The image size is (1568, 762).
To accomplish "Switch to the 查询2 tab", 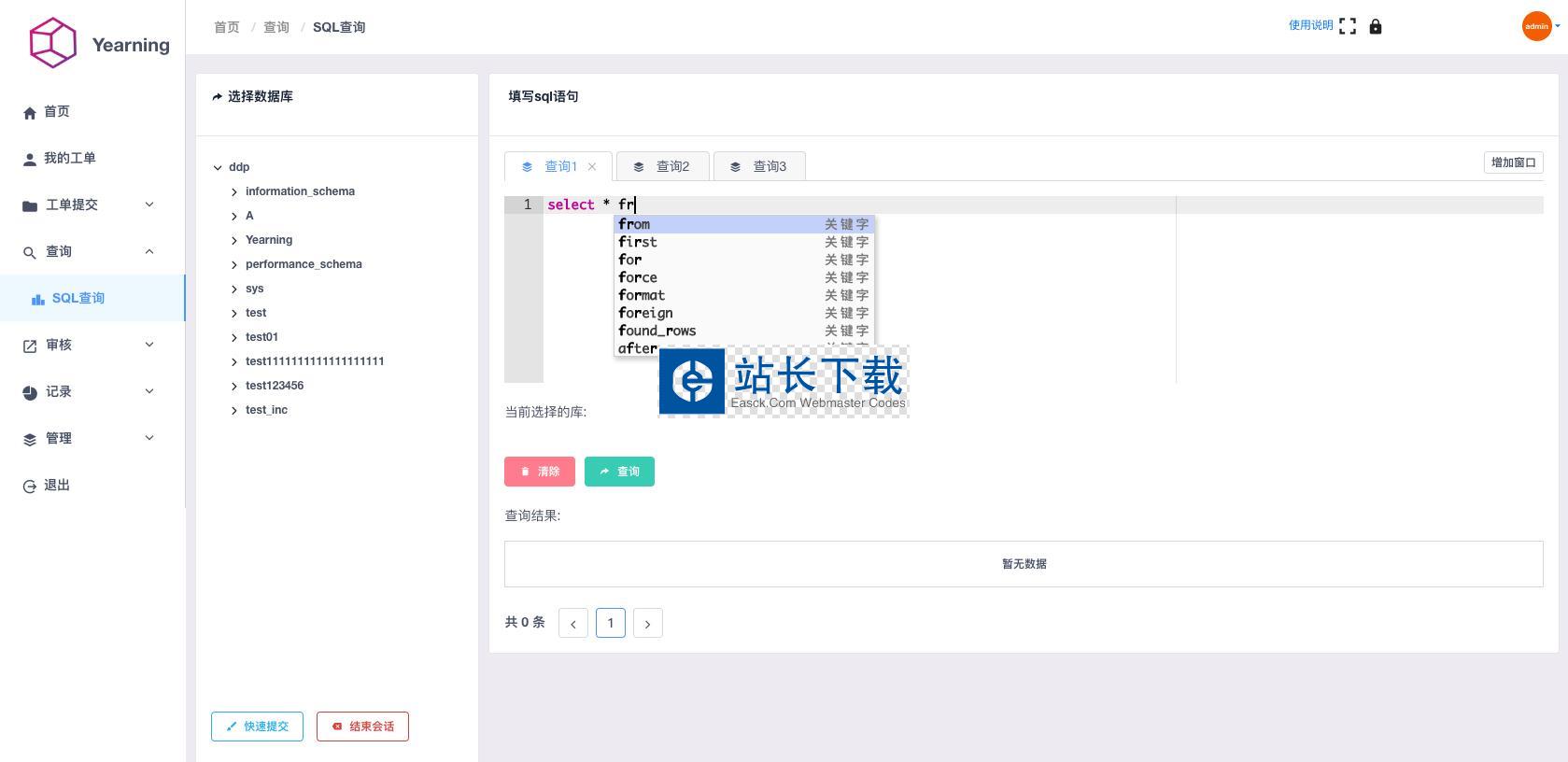I will (663, 166).
